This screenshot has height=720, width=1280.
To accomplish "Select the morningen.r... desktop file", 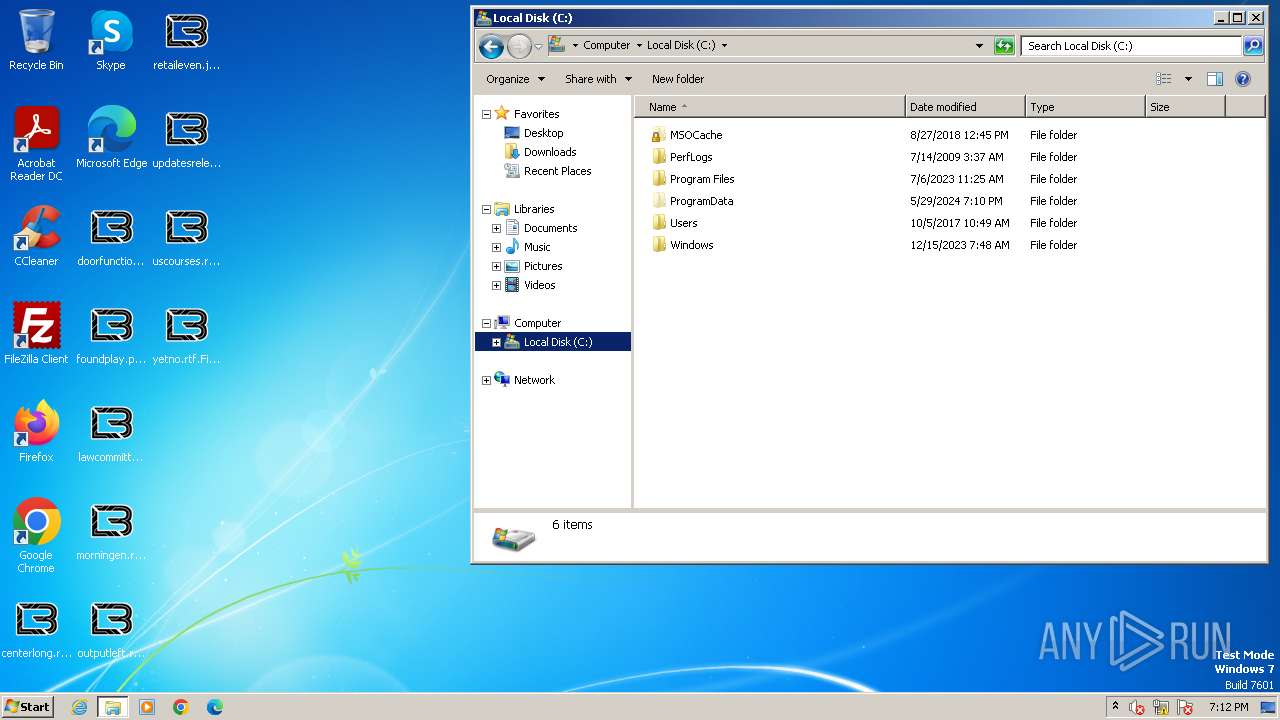I will (x=111, y=530).
